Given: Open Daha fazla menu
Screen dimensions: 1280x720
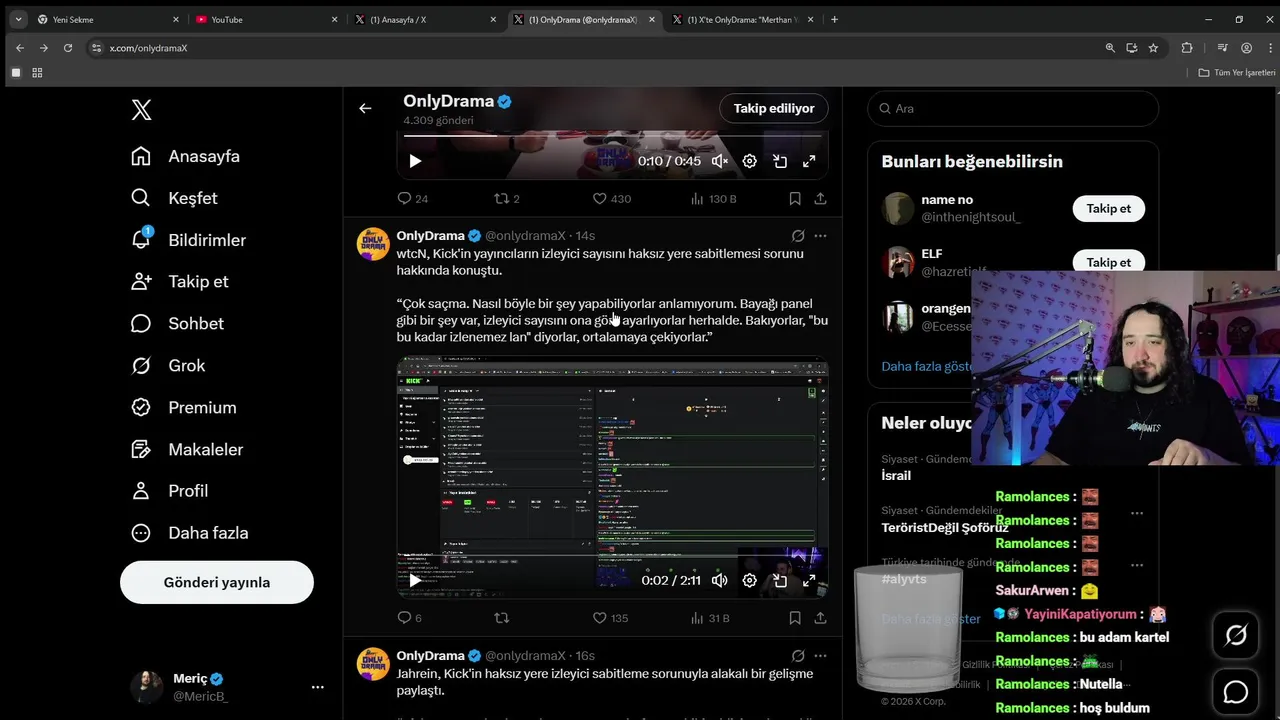Looking at the screenshot, I should (190, 533).
